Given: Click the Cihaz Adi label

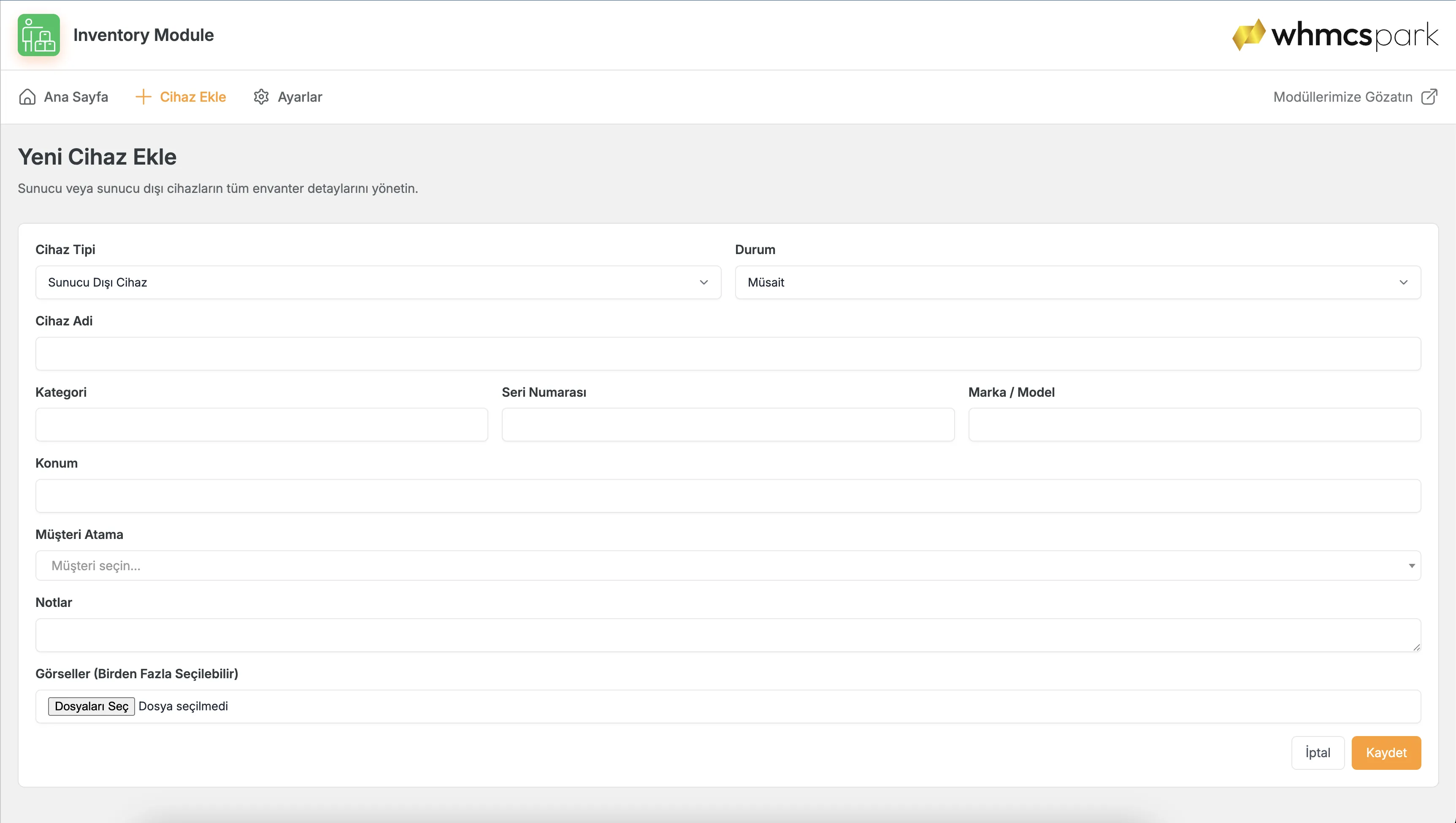Looking at the screenshot, I should click(64, 320).
